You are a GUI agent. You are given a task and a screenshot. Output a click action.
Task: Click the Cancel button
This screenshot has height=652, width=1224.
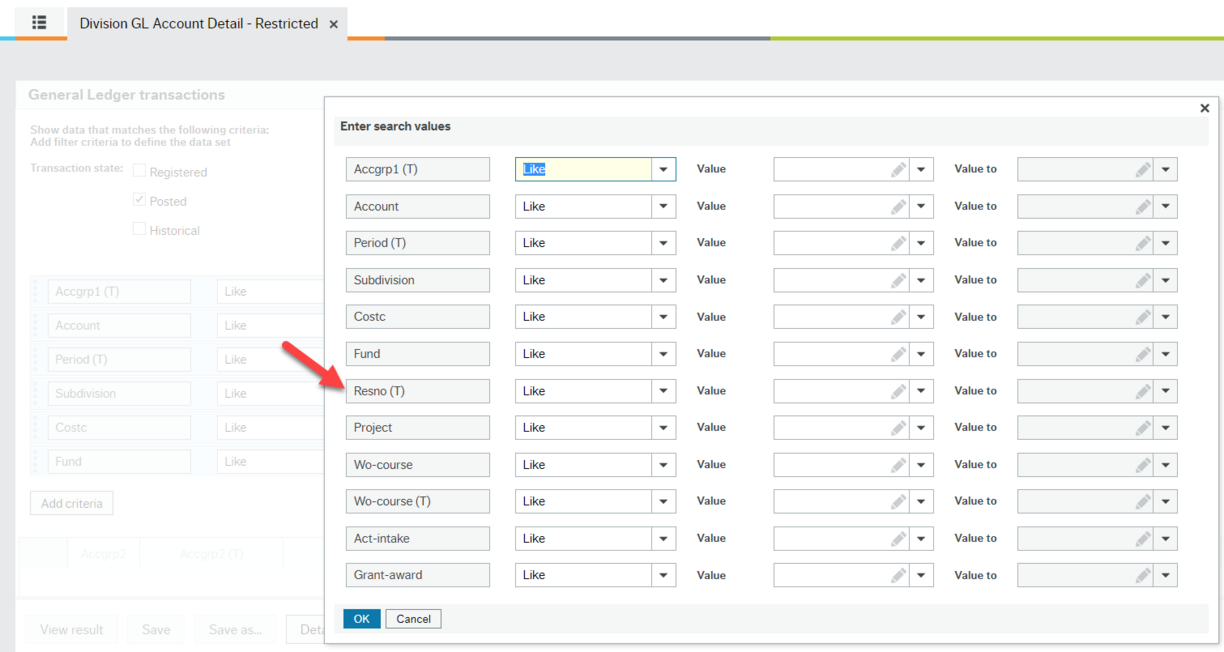pyautogui.click(x=413, y=618)
